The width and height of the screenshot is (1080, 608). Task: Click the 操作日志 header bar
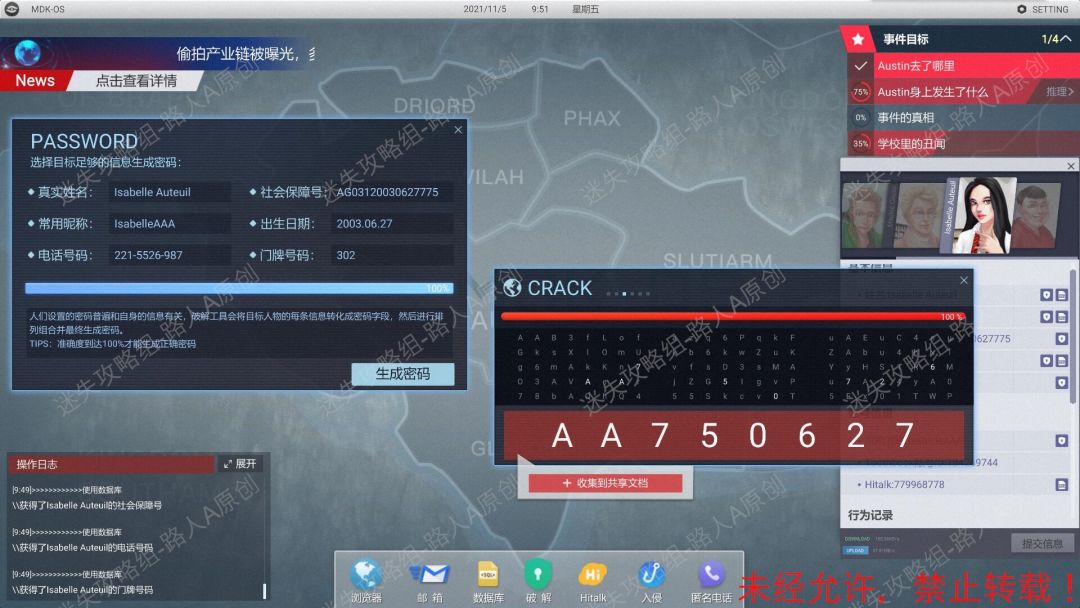coord(111,464)
